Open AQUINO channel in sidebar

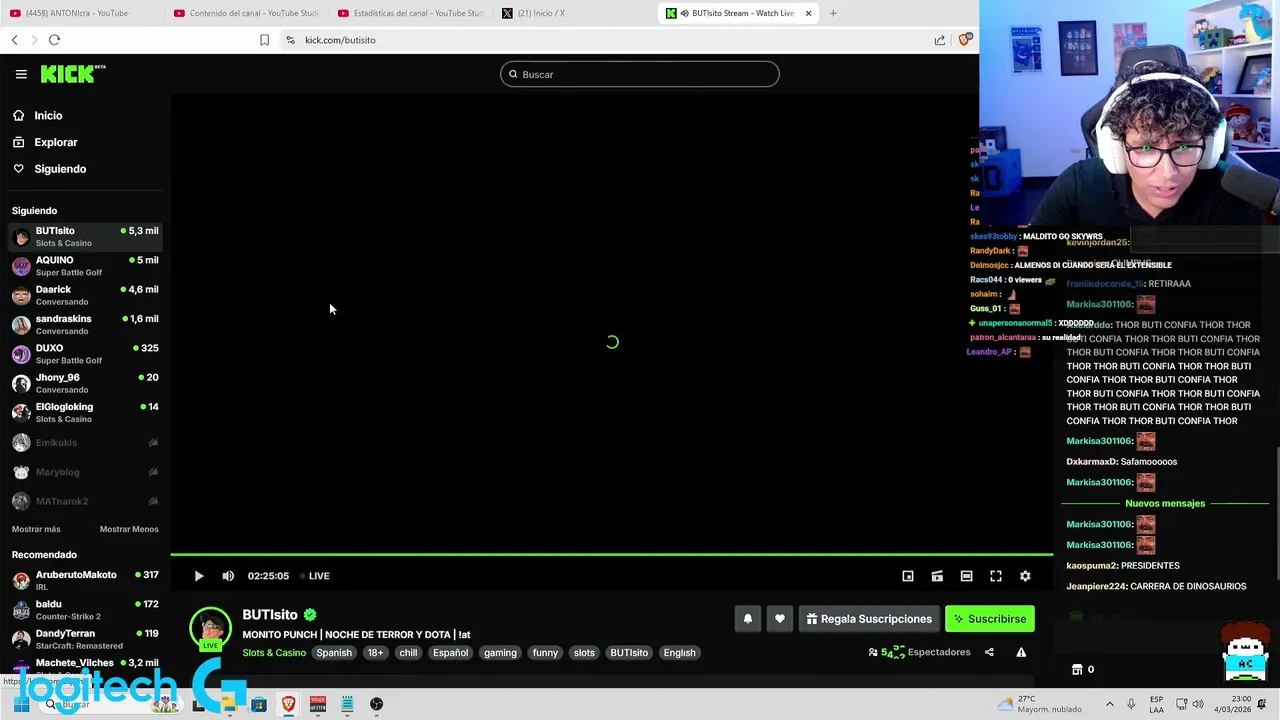tap(85, 266)
